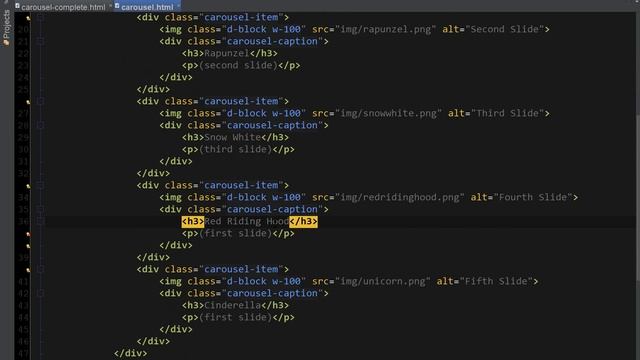Click the file icon on carousel.html tab

coord(117,6)
